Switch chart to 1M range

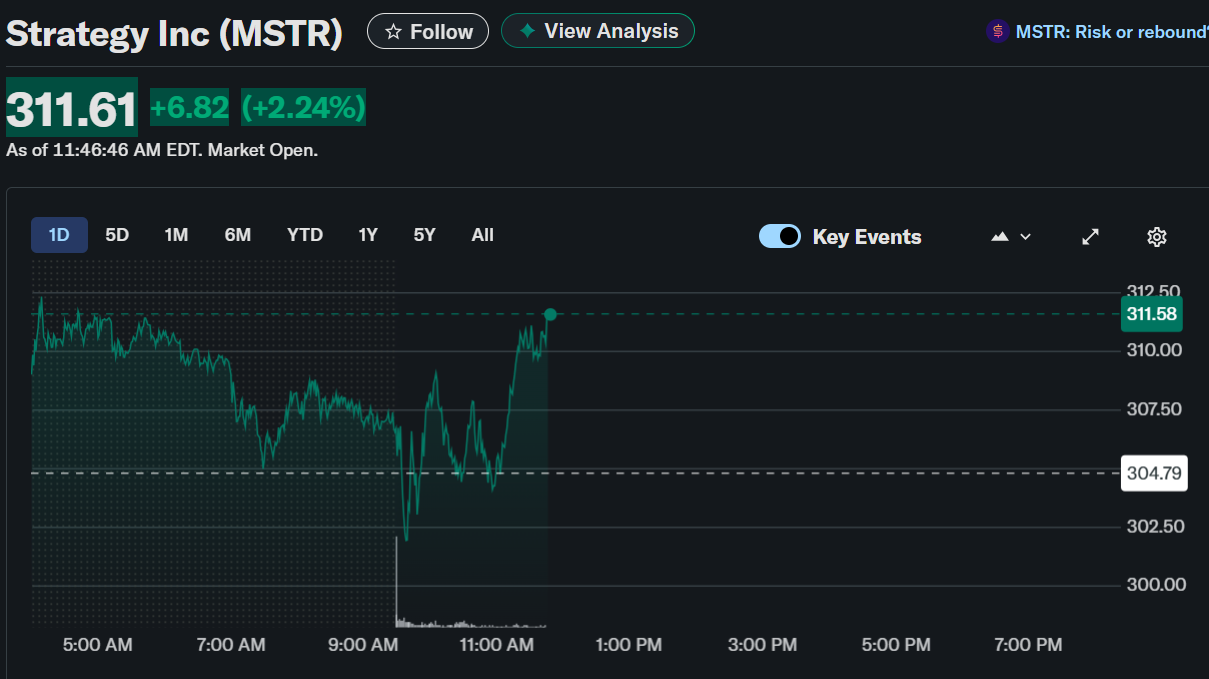[x=176, y=235]
